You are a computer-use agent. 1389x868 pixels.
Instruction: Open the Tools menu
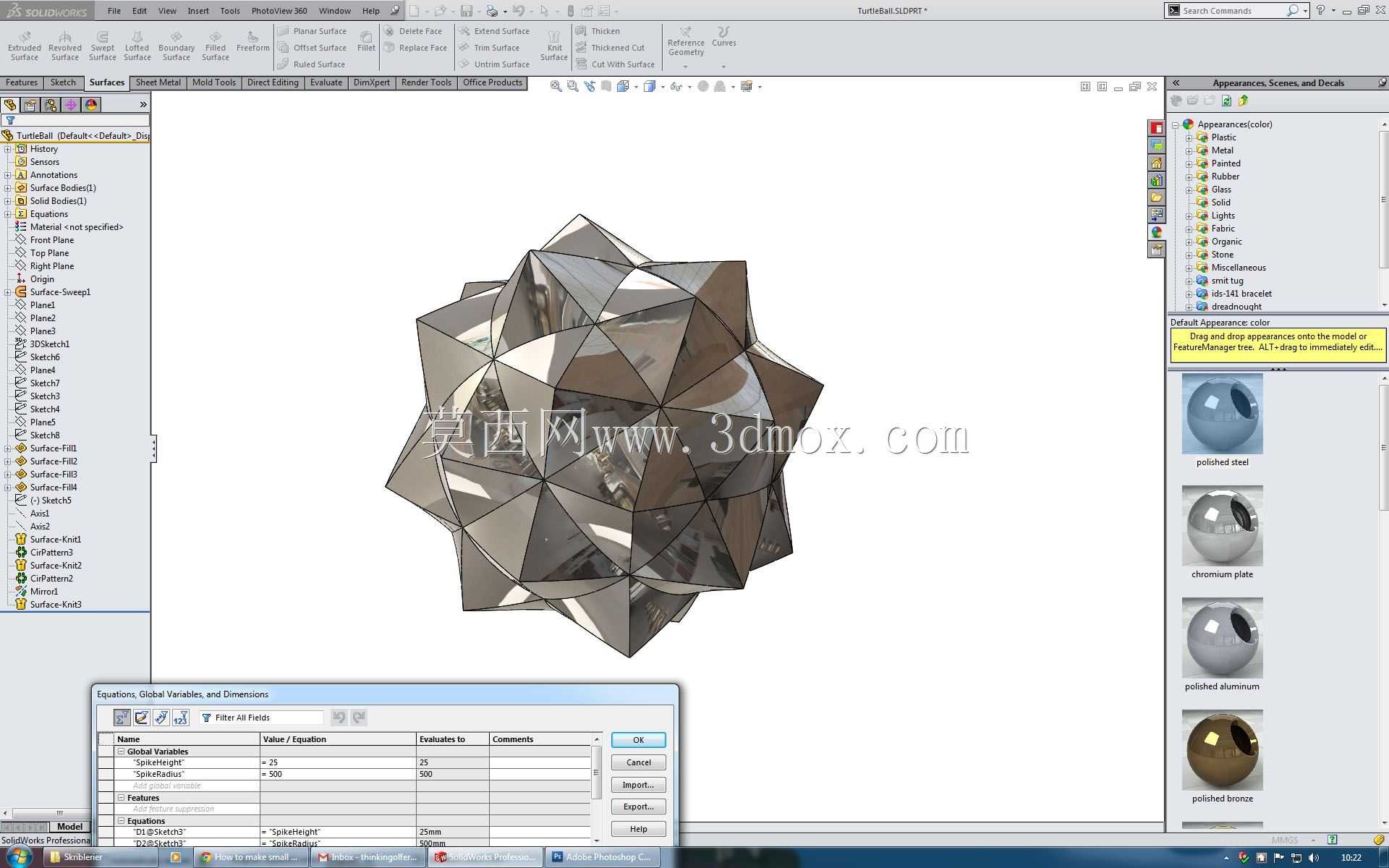[230, 11]
